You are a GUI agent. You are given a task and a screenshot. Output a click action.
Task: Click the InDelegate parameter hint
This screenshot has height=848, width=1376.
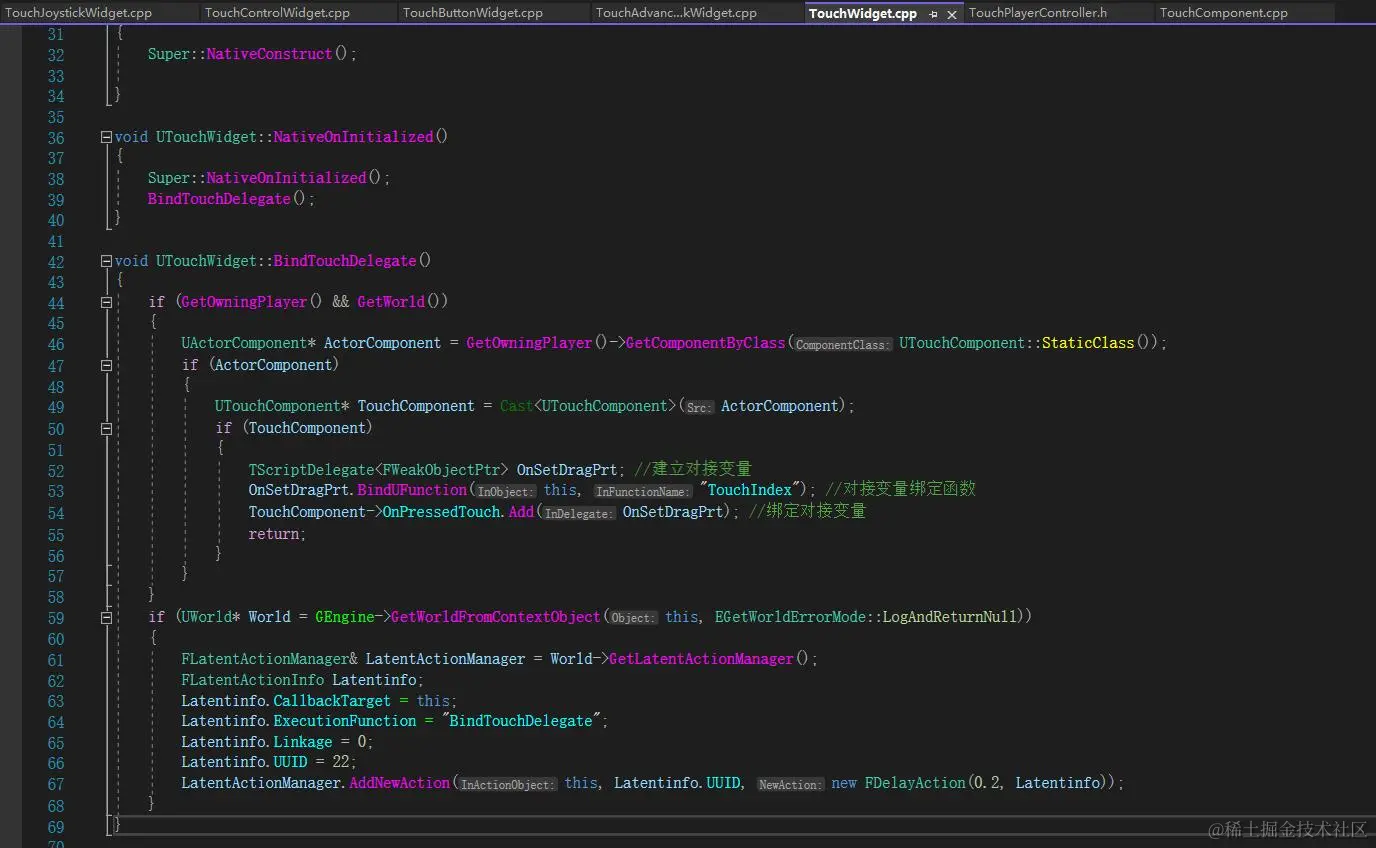pyautogui.click(x=579, y=513)
